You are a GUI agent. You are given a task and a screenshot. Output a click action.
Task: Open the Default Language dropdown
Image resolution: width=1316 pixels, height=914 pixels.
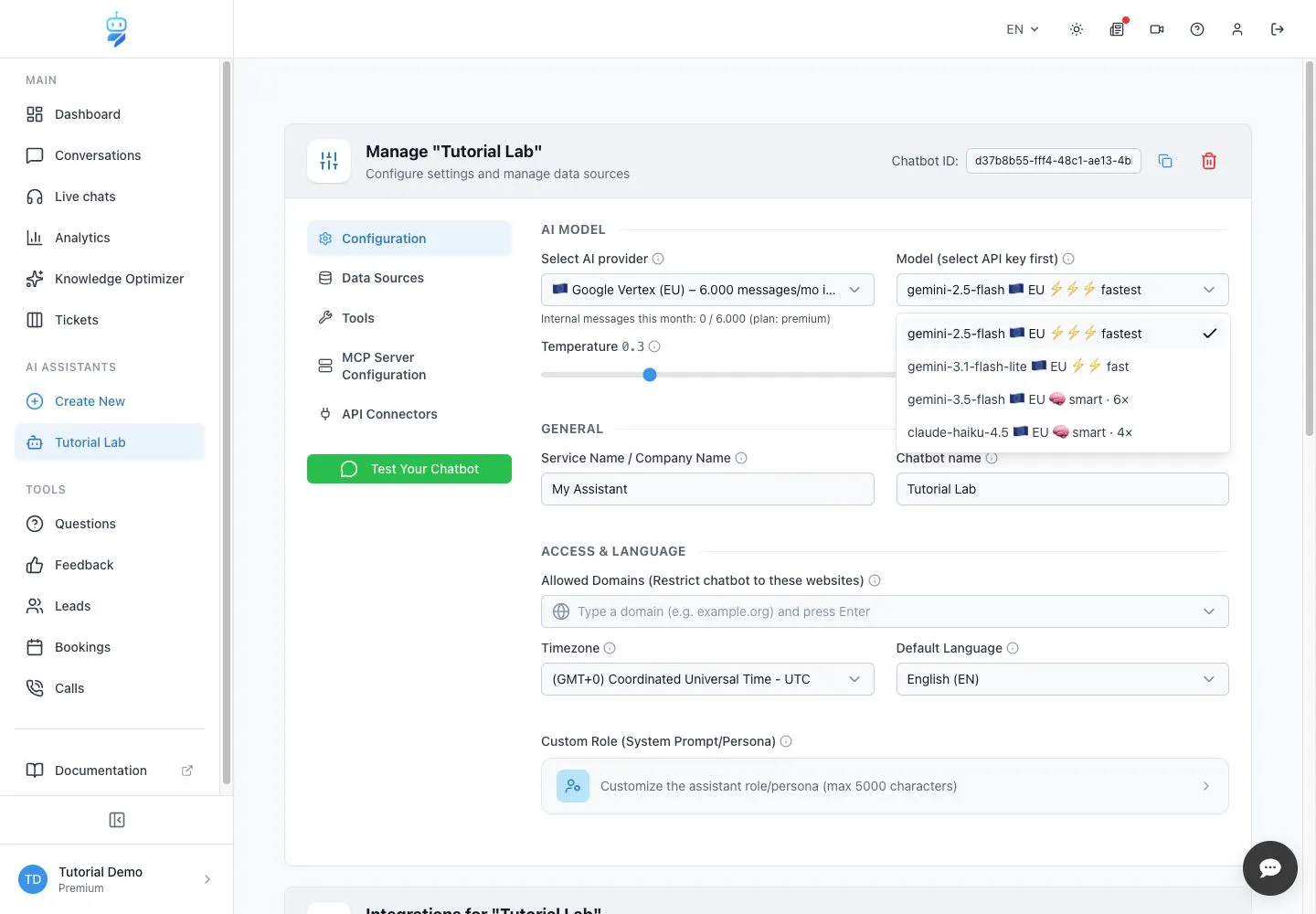click(x=1062, y=679)
